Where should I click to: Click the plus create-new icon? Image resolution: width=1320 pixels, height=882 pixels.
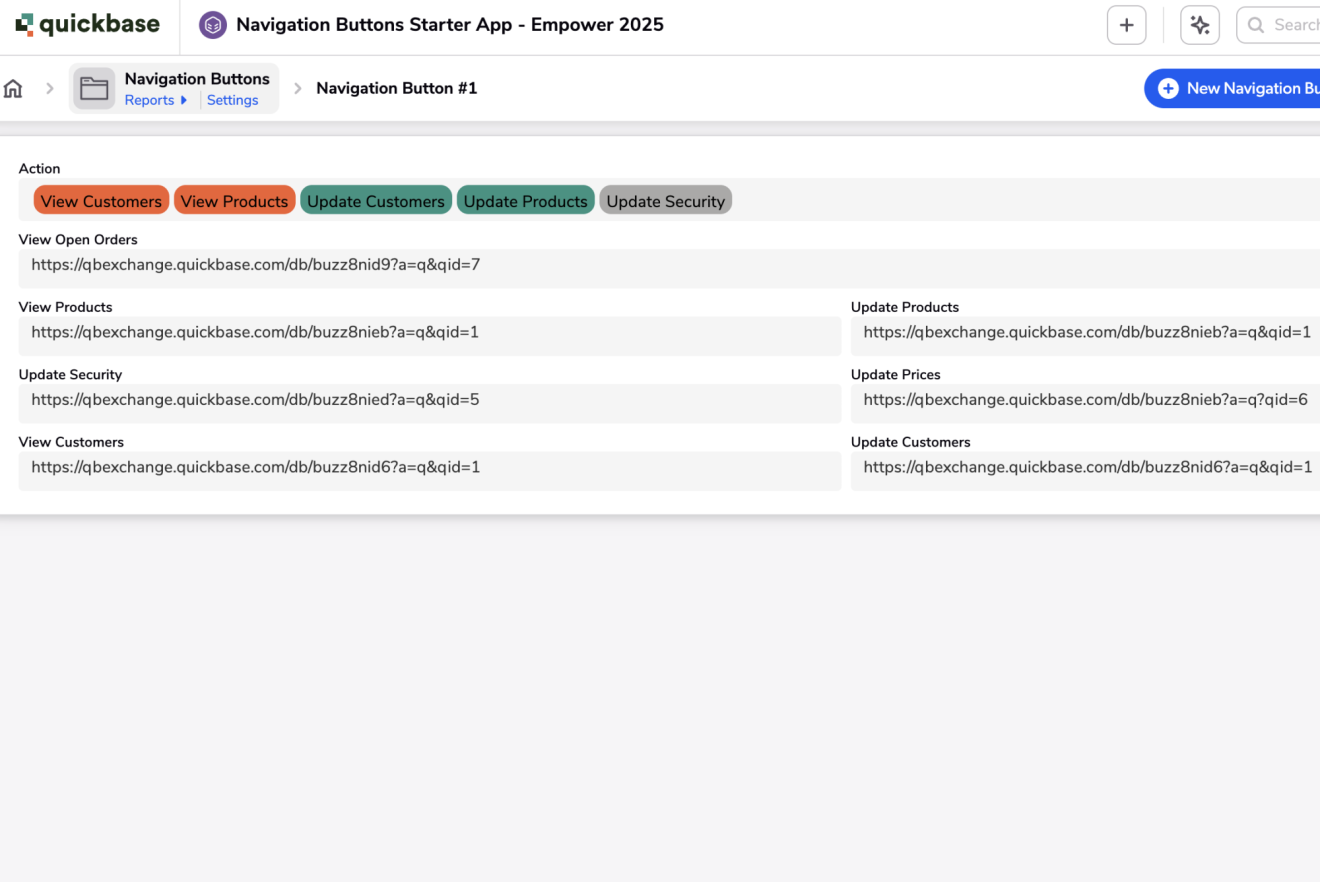(1126, 25)
